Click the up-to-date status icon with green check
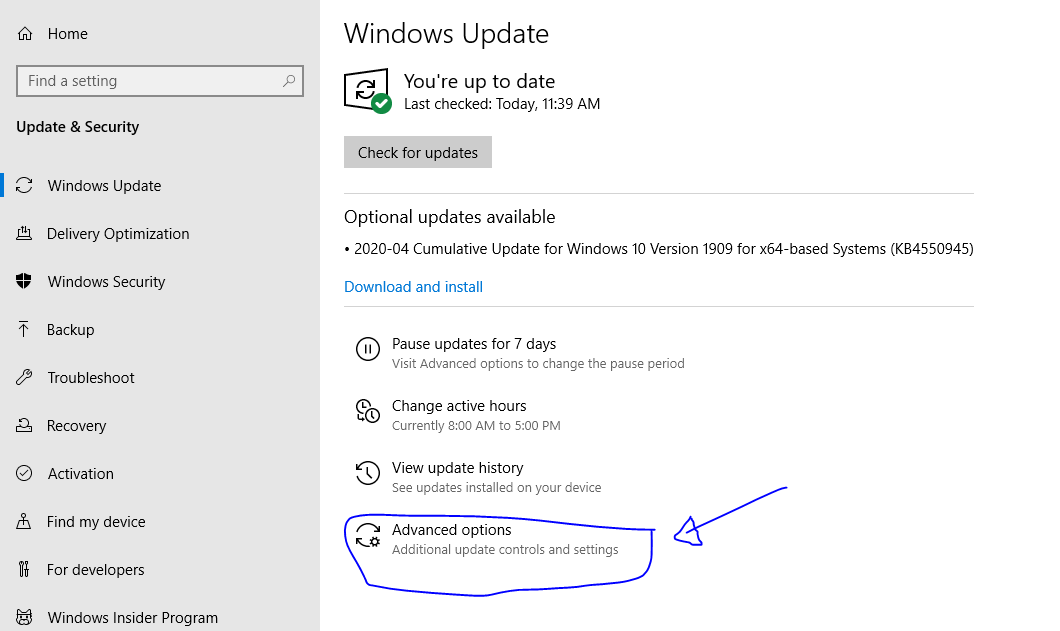Screen dimensions: 1060x631 [x=367, y=91]
